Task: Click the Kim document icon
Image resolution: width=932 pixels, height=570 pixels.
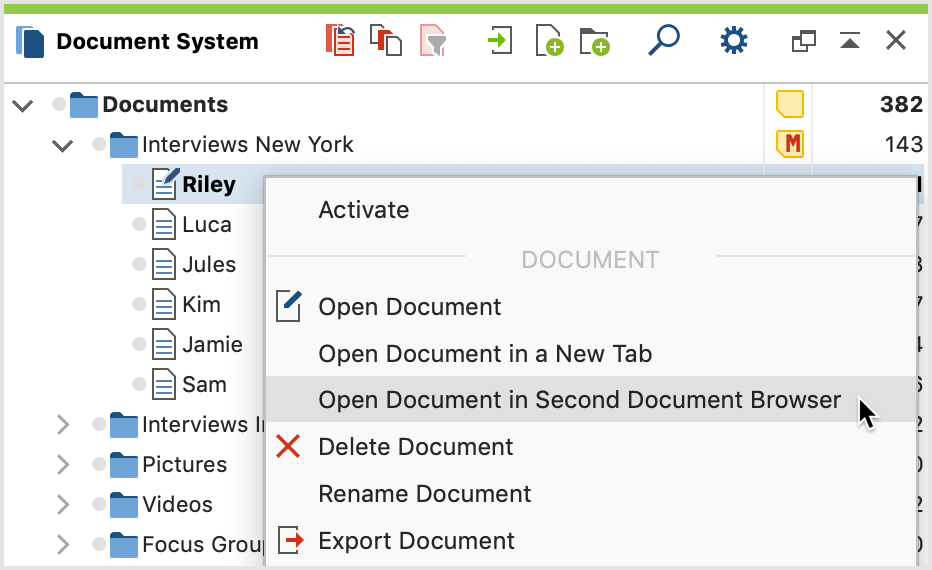Action: [x=163, y=304]
